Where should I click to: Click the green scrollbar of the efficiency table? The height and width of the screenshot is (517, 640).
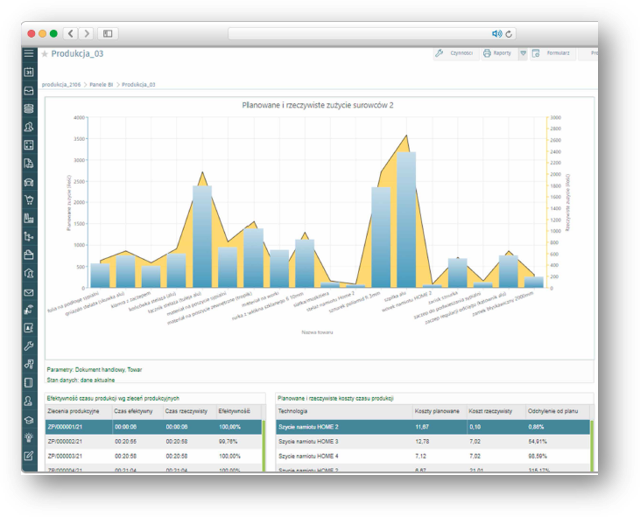point(264,446)
